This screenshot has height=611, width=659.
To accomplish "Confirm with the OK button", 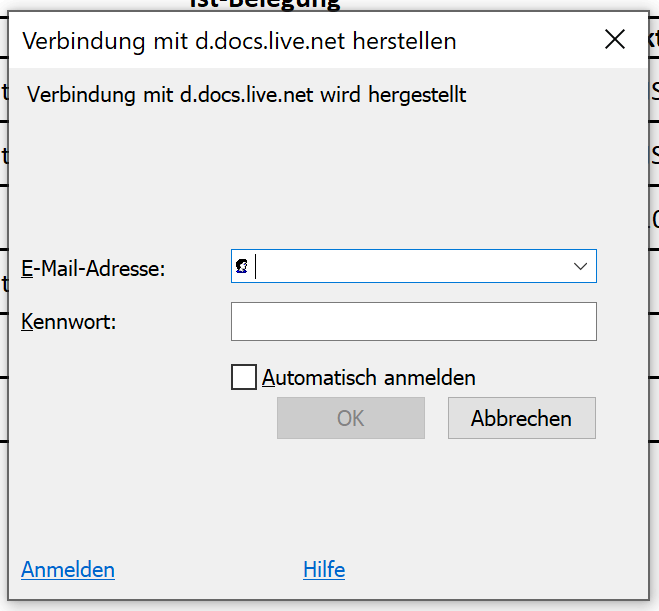I will pos(351,418).
